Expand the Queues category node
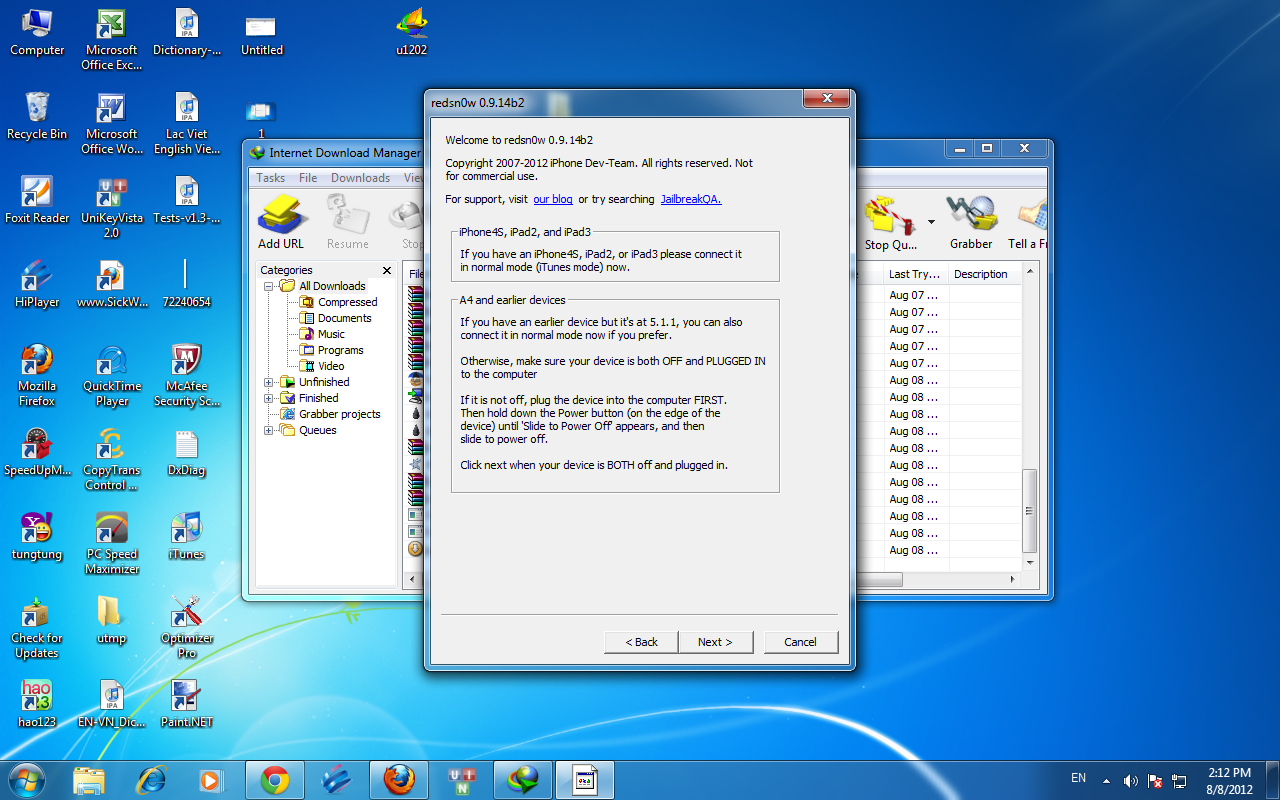The image size is (1280, 800). 269,430
